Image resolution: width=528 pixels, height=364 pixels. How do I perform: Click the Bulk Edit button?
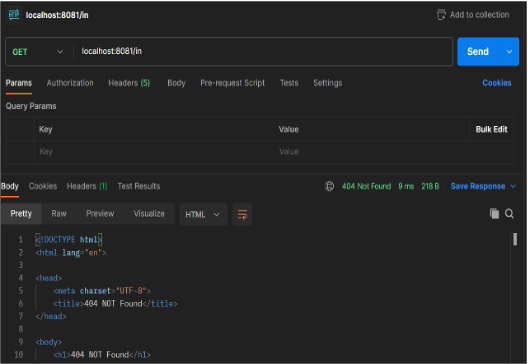point(491,129)
